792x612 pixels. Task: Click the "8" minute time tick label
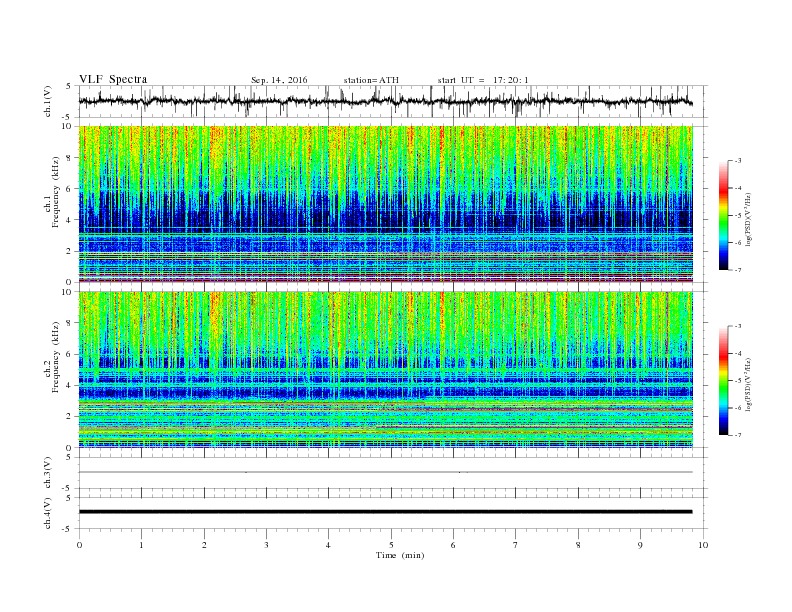pyautogui.click(x=578, y=545)
